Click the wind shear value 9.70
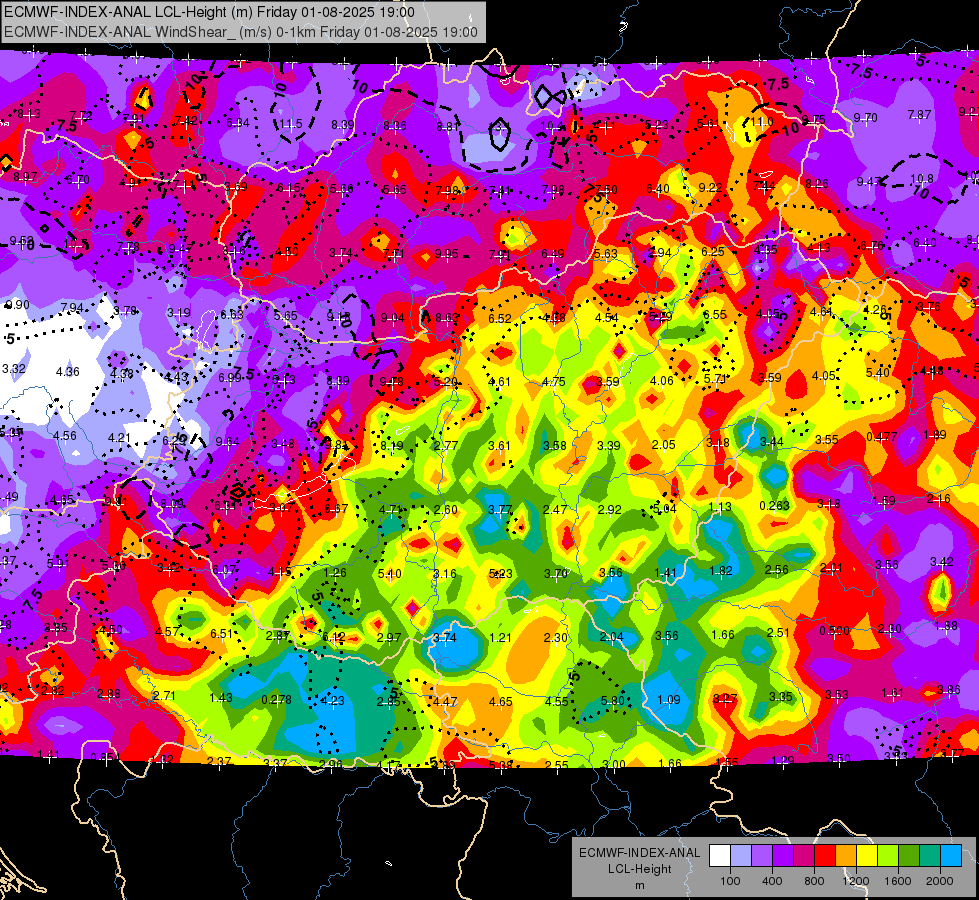The image size is (979, 900). click(x=865, y=117)
